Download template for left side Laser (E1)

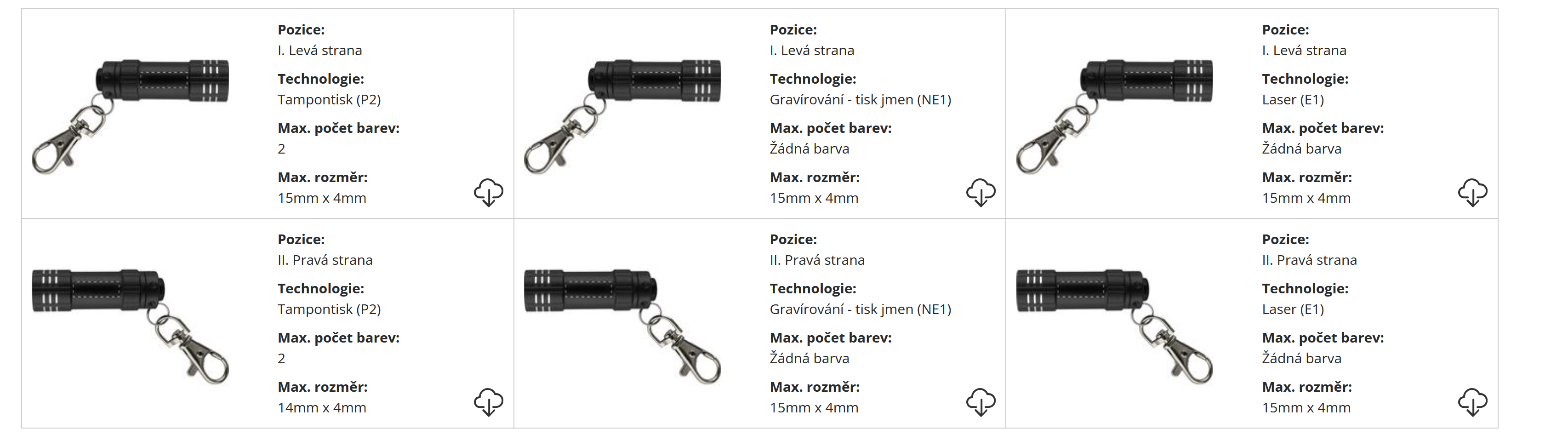(1472, 192)
